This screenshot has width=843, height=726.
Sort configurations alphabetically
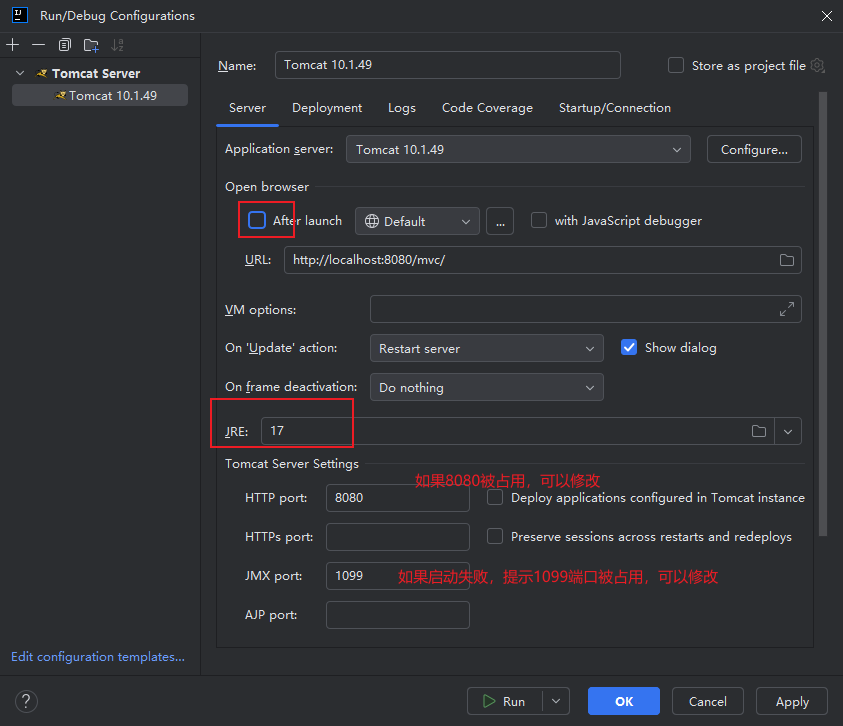click(117, 45)
